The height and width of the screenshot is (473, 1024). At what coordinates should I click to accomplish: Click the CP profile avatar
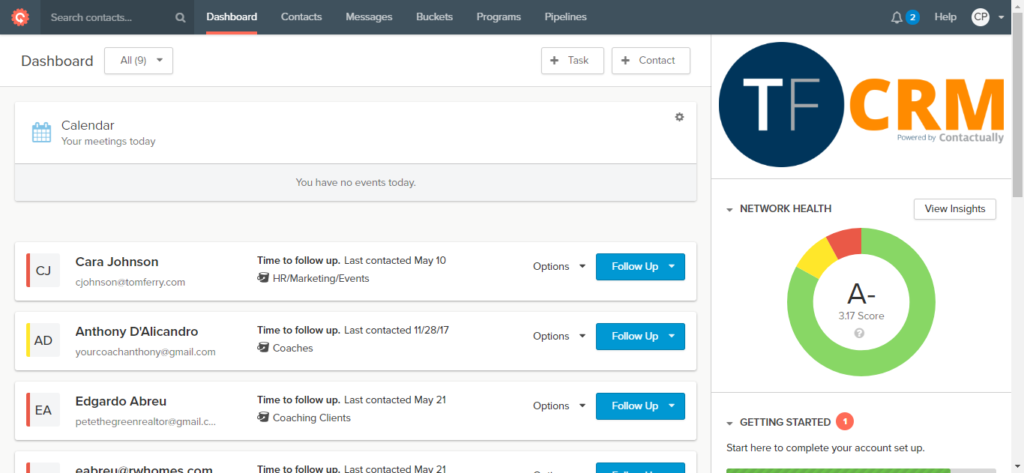coord(980,17)
